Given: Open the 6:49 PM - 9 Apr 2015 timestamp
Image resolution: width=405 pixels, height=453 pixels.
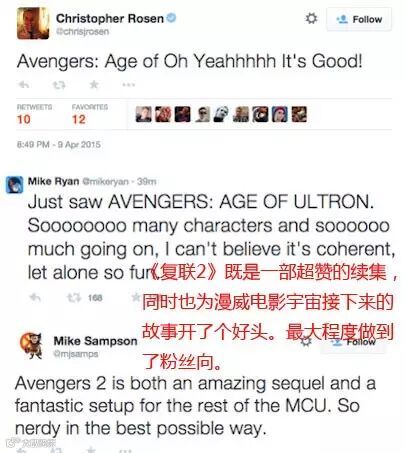Looking at the screenshot, I should coord(59,145).
